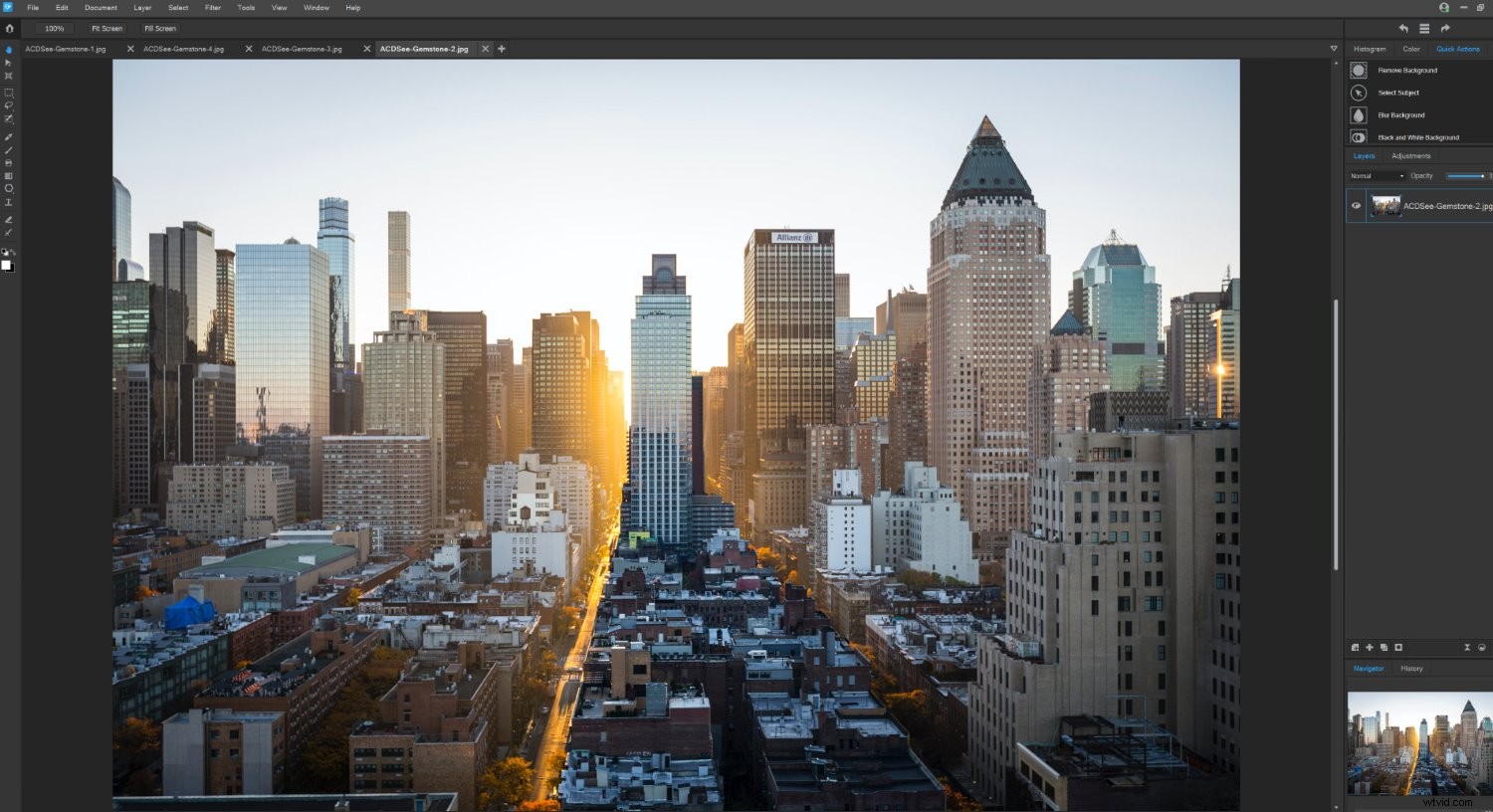The image size is (1493, 812).
Task: Use the Select Subject quick action
Action: pyautogui.click(x=1399, y=93)
